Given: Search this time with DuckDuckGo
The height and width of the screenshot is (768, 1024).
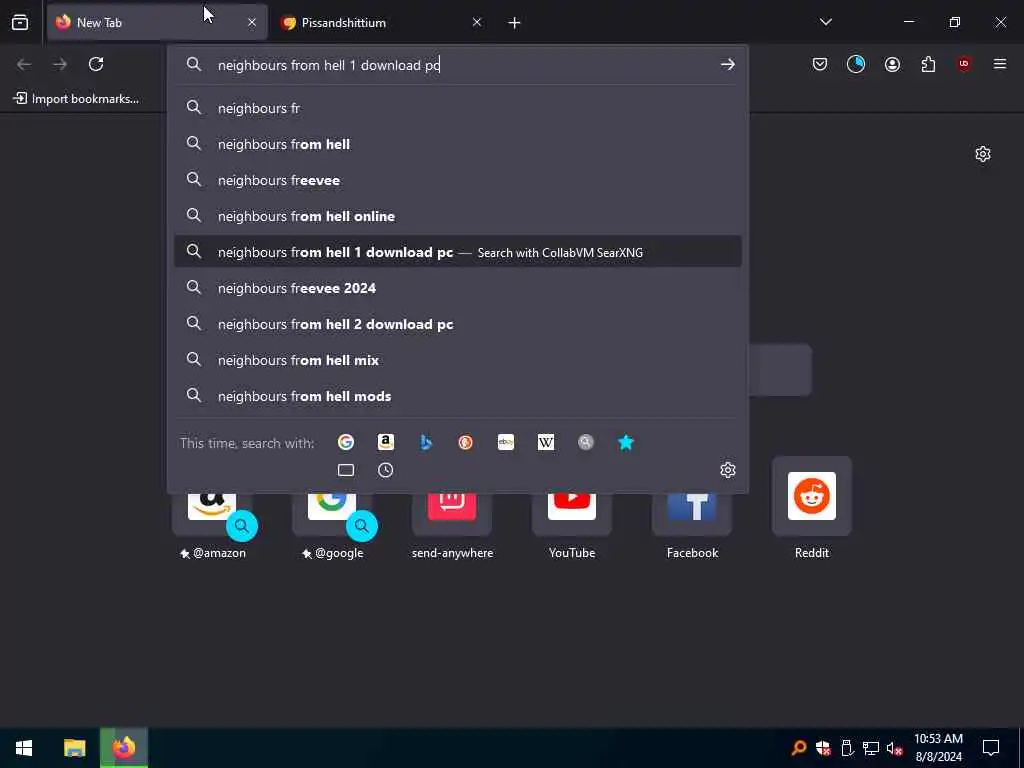Looking at the screenshot, I should tap(466, 443).
